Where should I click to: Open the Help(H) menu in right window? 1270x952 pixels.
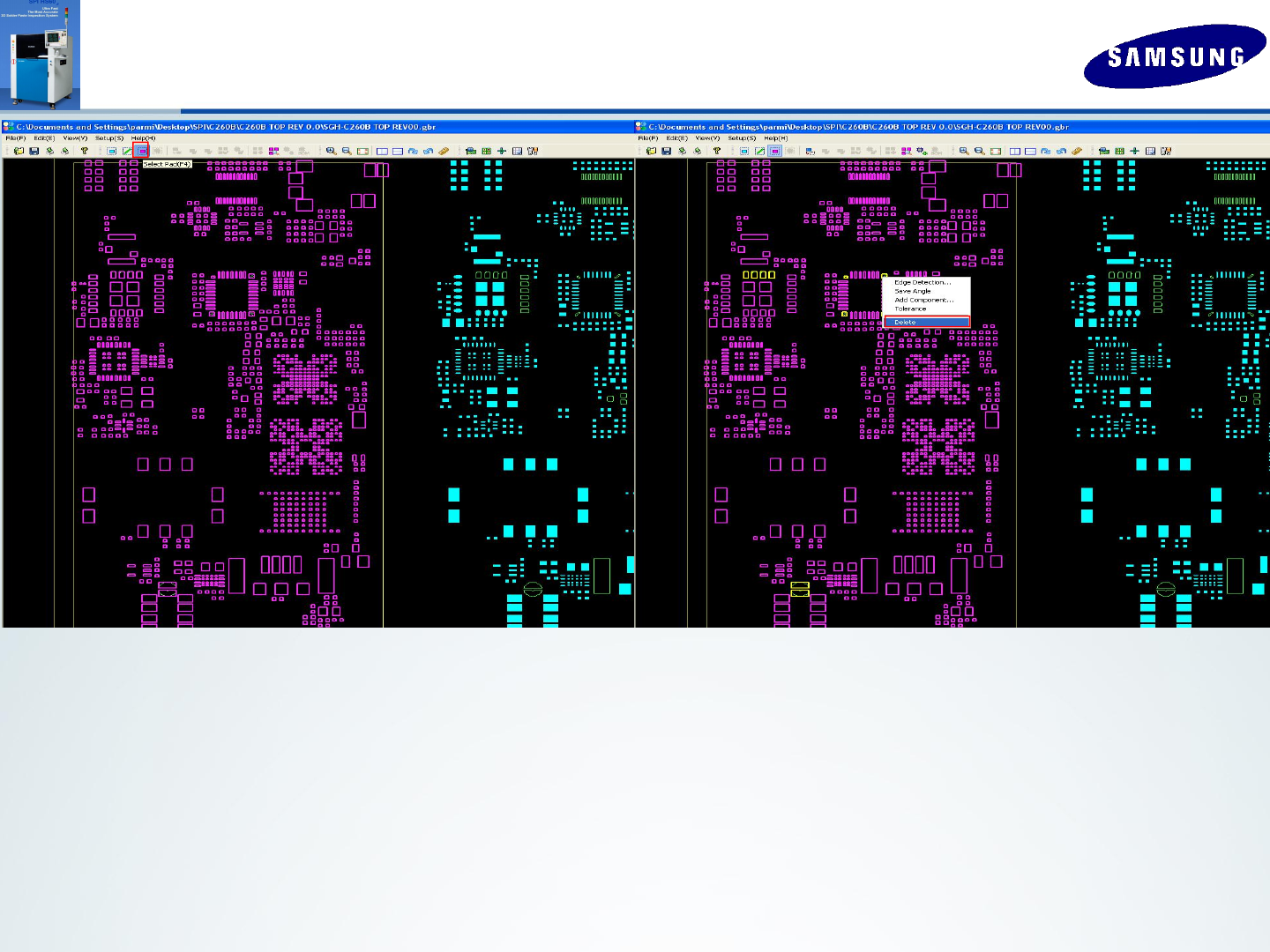tap(776, 138)
